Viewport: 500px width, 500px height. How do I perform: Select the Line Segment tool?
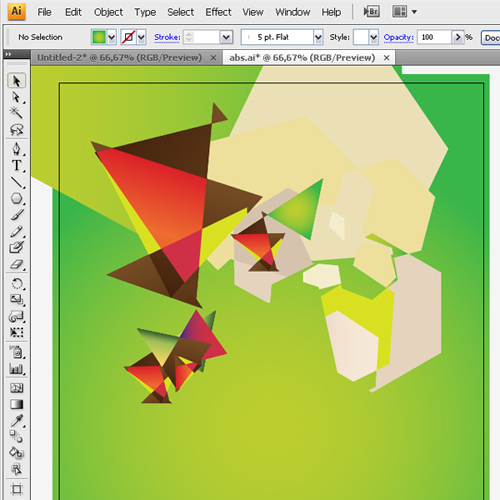[16, 182]
